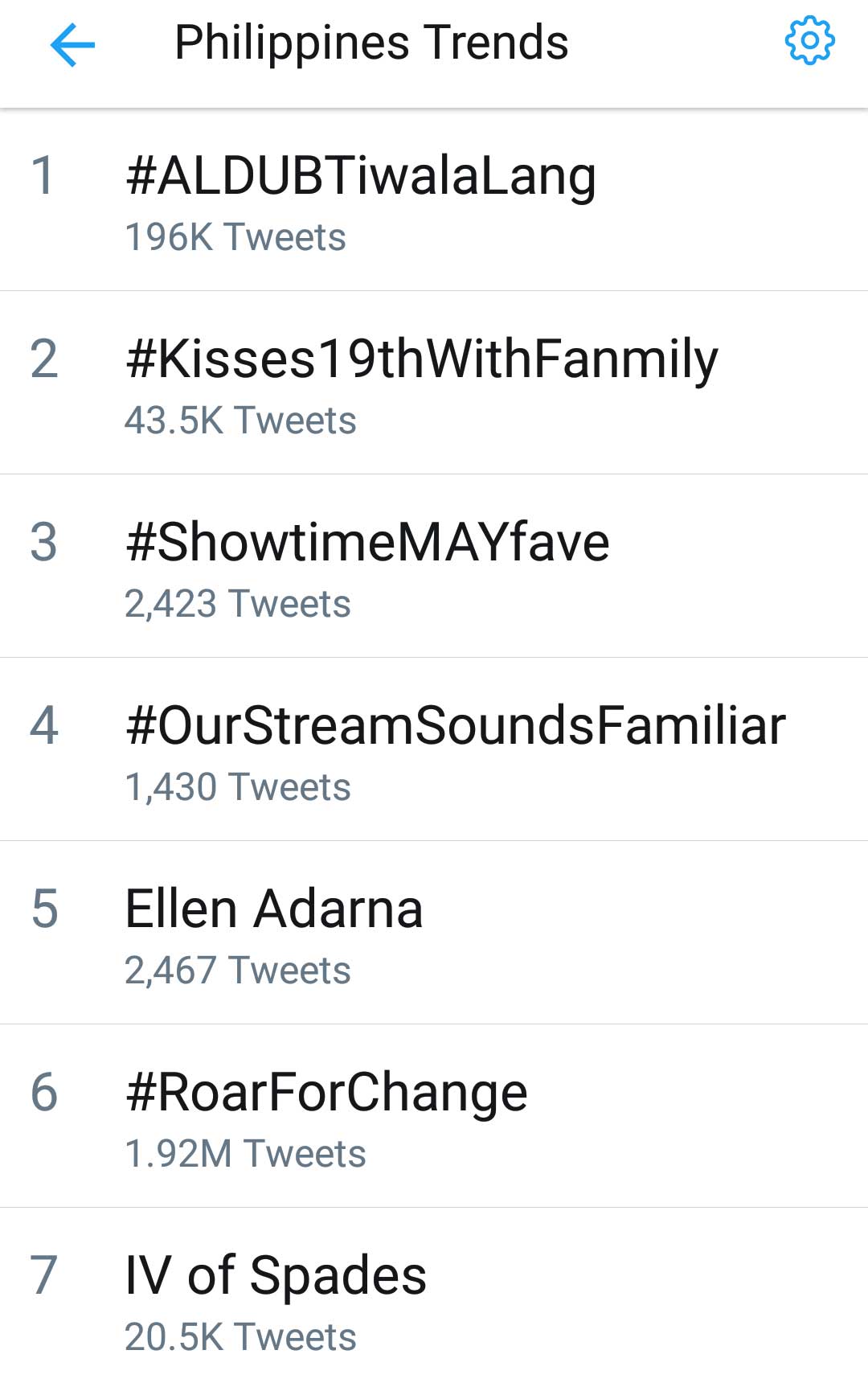View the #ShowtimeMAYfave trend
This screenshot has width=868, height=1383.
coord(367,543)
